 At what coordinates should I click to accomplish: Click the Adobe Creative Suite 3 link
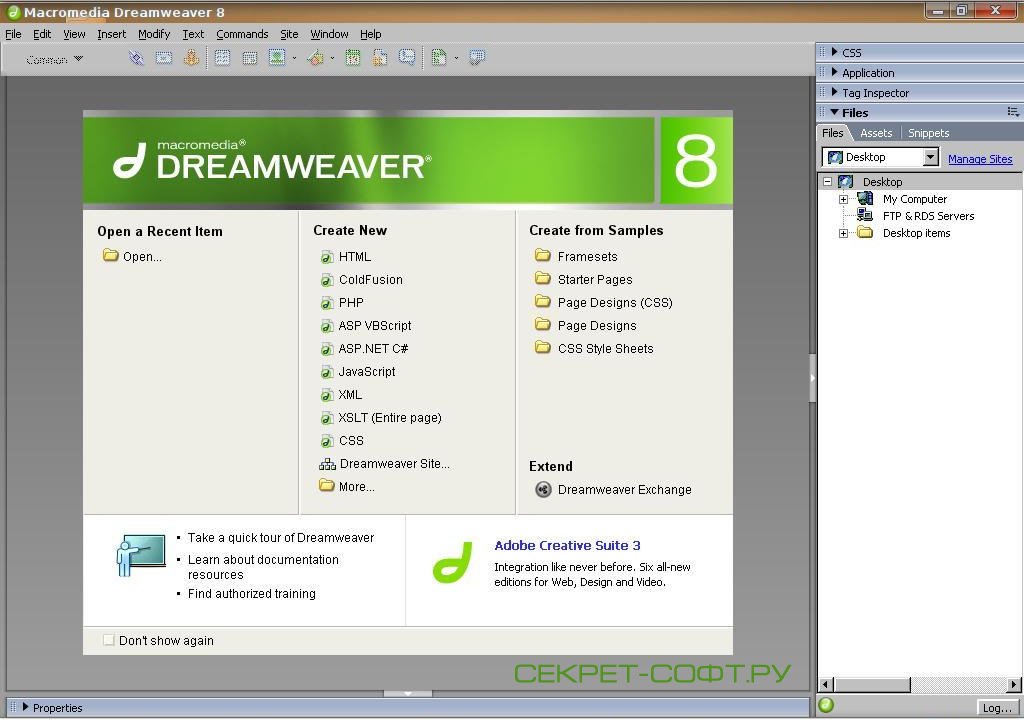(x=567, y=546)
